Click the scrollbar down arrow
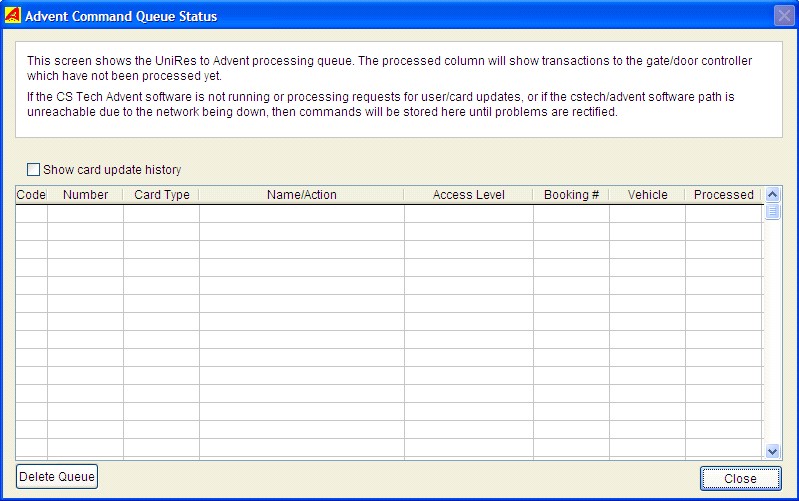The width and height of the screenshot is (799, 501). pos(773,451)
